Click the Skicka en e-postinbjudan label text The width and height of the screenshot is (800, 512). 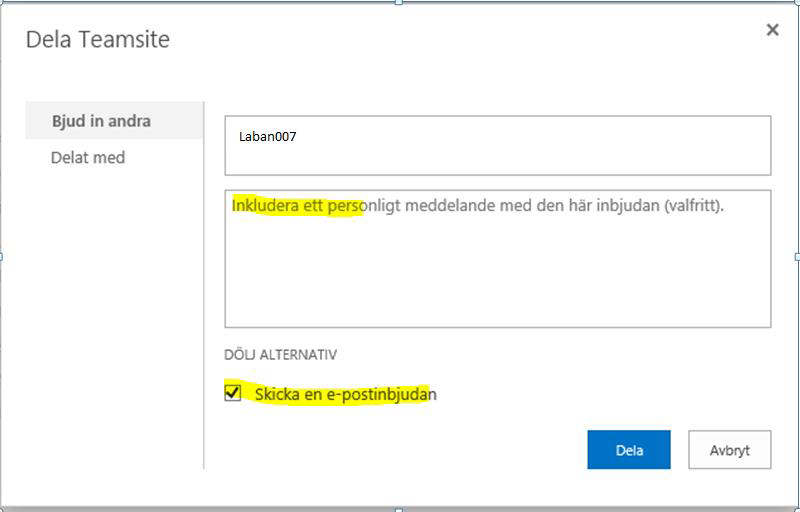345,395
